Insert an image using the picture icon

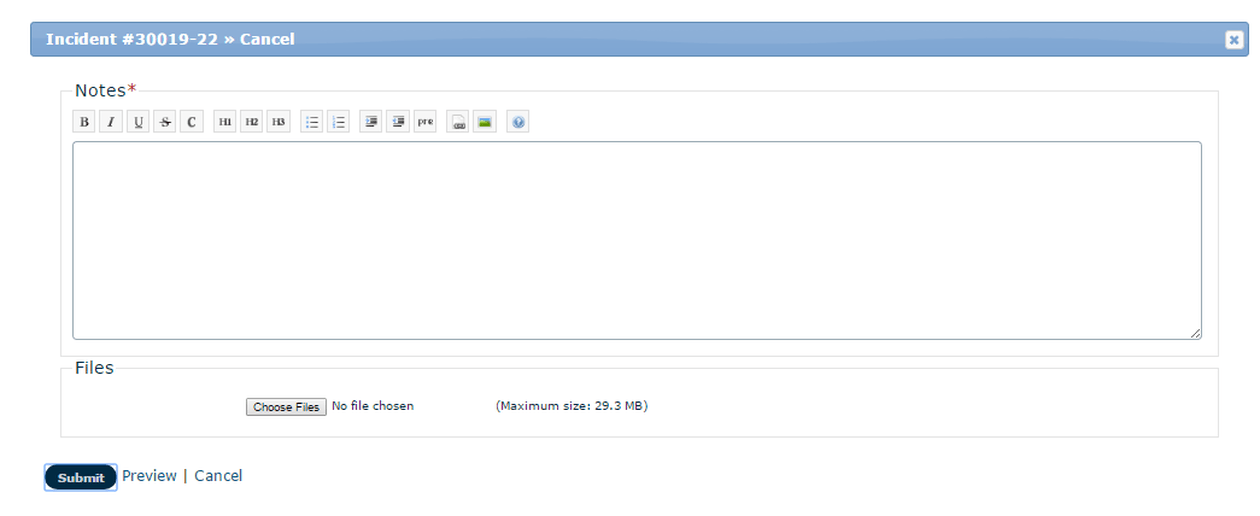485,122
